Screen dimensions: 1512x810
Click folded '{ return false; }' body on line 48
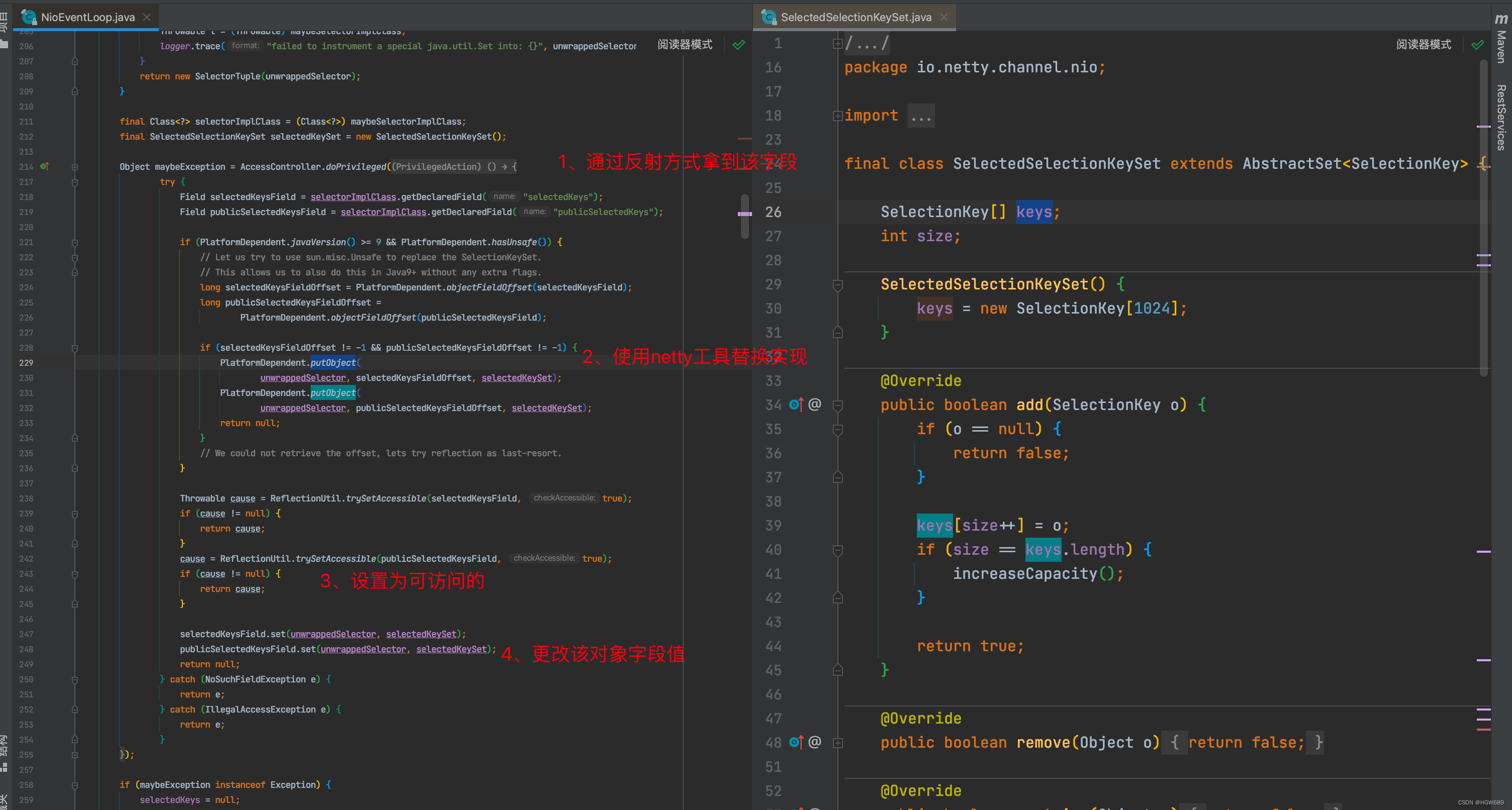(x=1242, y=743)
